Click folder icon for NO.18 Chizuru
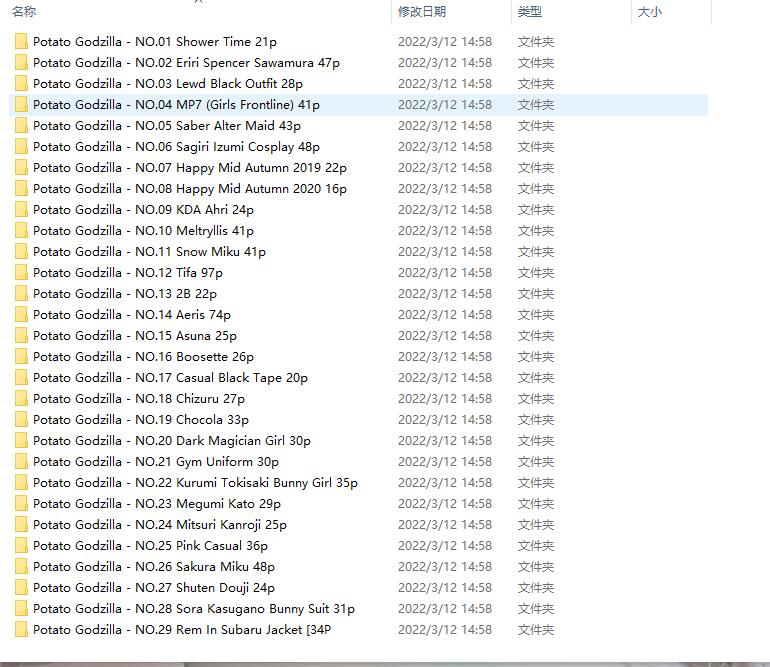The height and width of the screenshot is (667, 770). (x=21, y=399)
